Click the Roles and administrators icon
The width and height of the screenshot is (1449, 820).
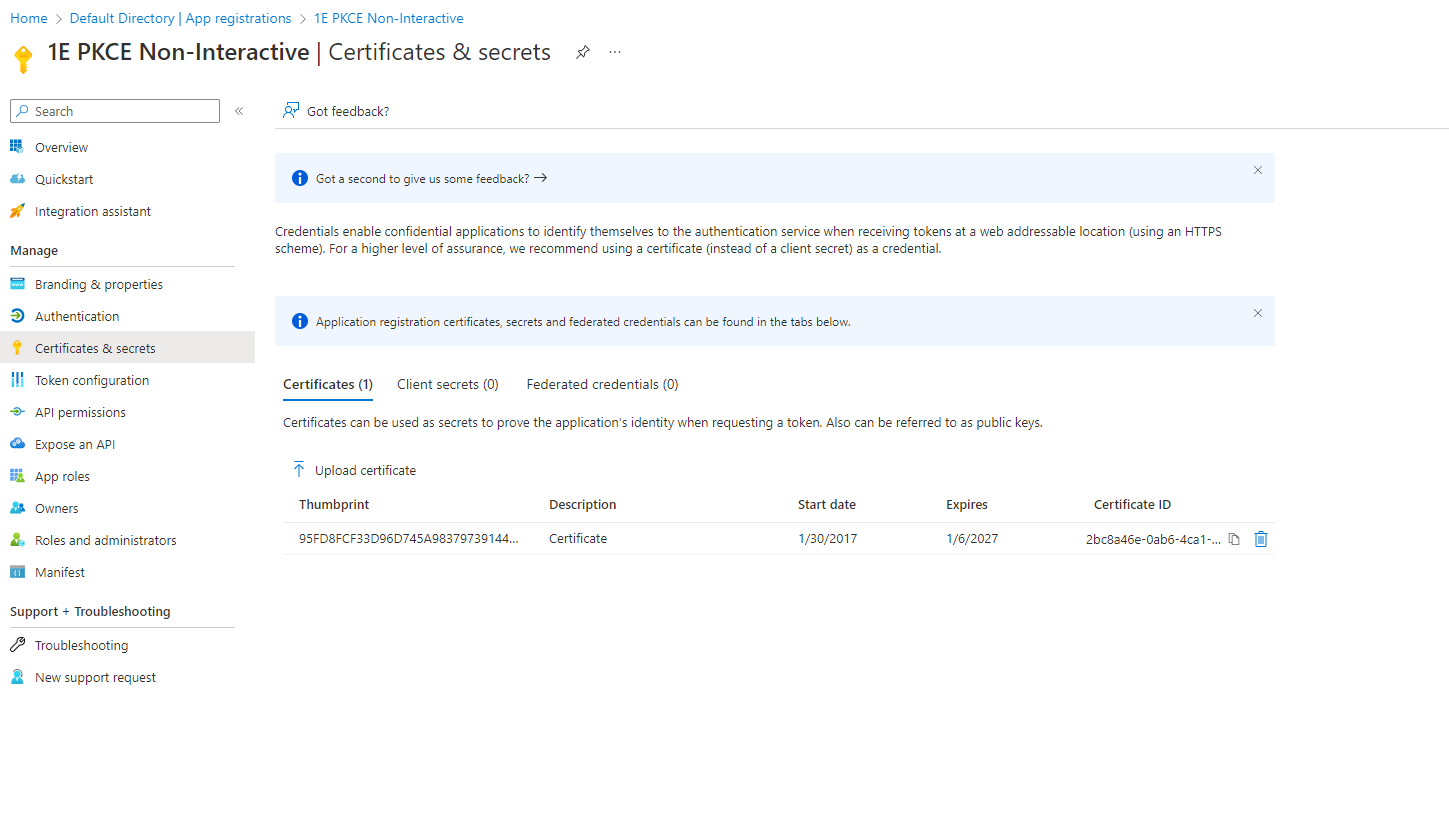point(16,540)
